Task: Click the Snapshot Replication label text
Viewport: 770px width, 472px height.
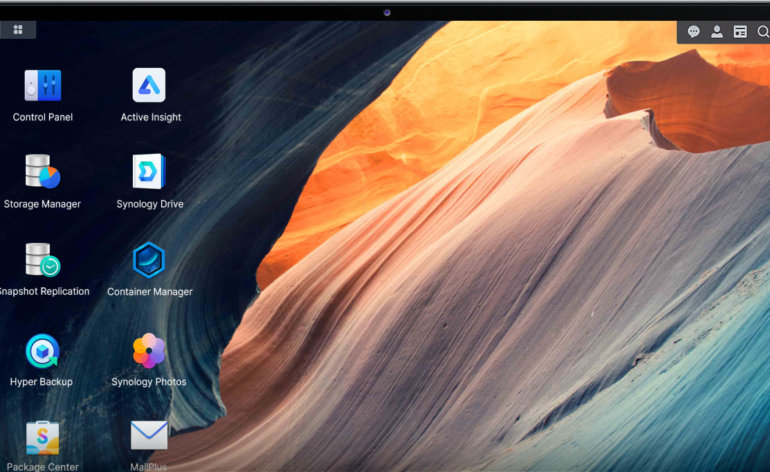Action: 45,291
